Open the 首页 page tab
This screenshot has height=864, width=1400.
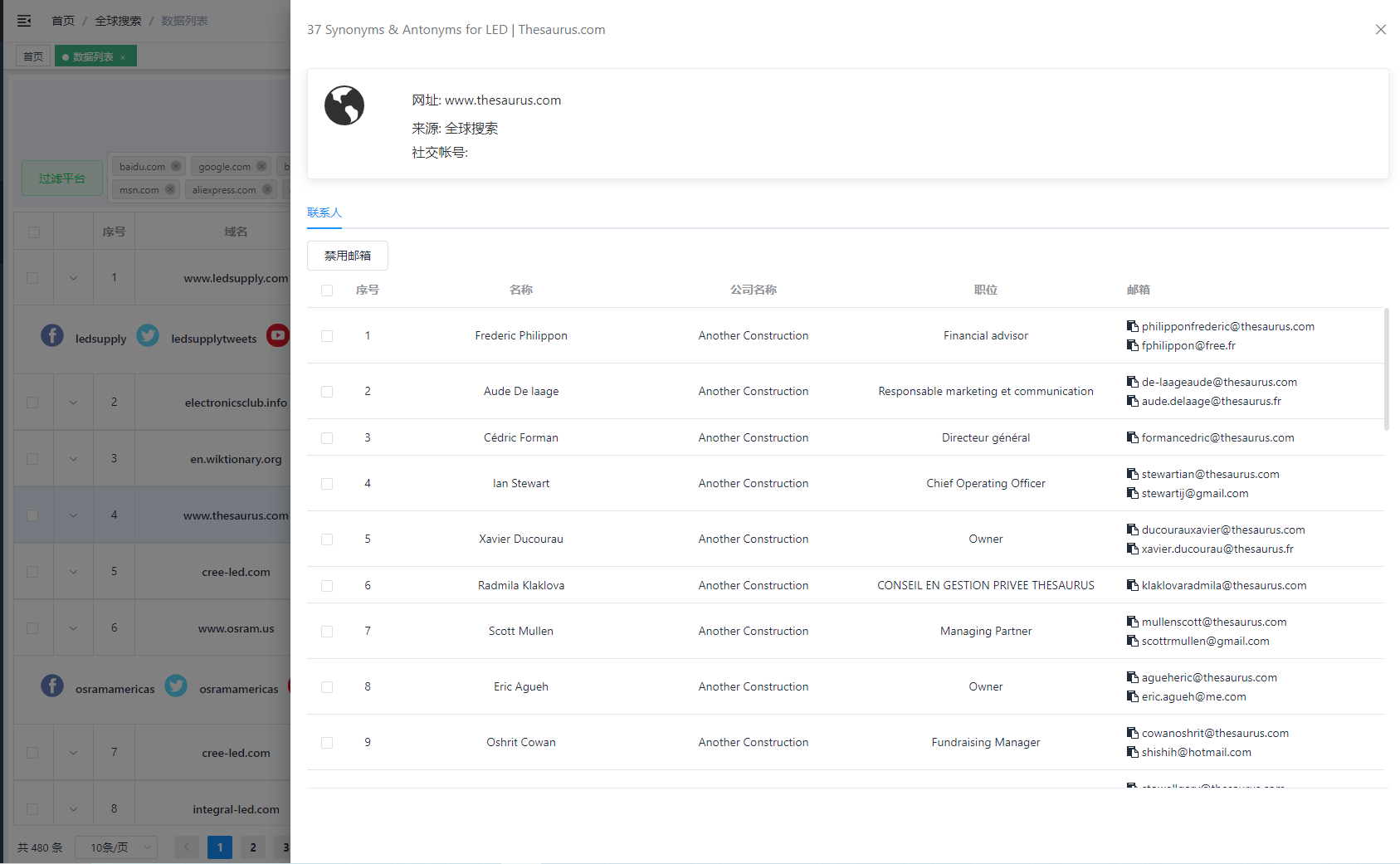[33, 56]
